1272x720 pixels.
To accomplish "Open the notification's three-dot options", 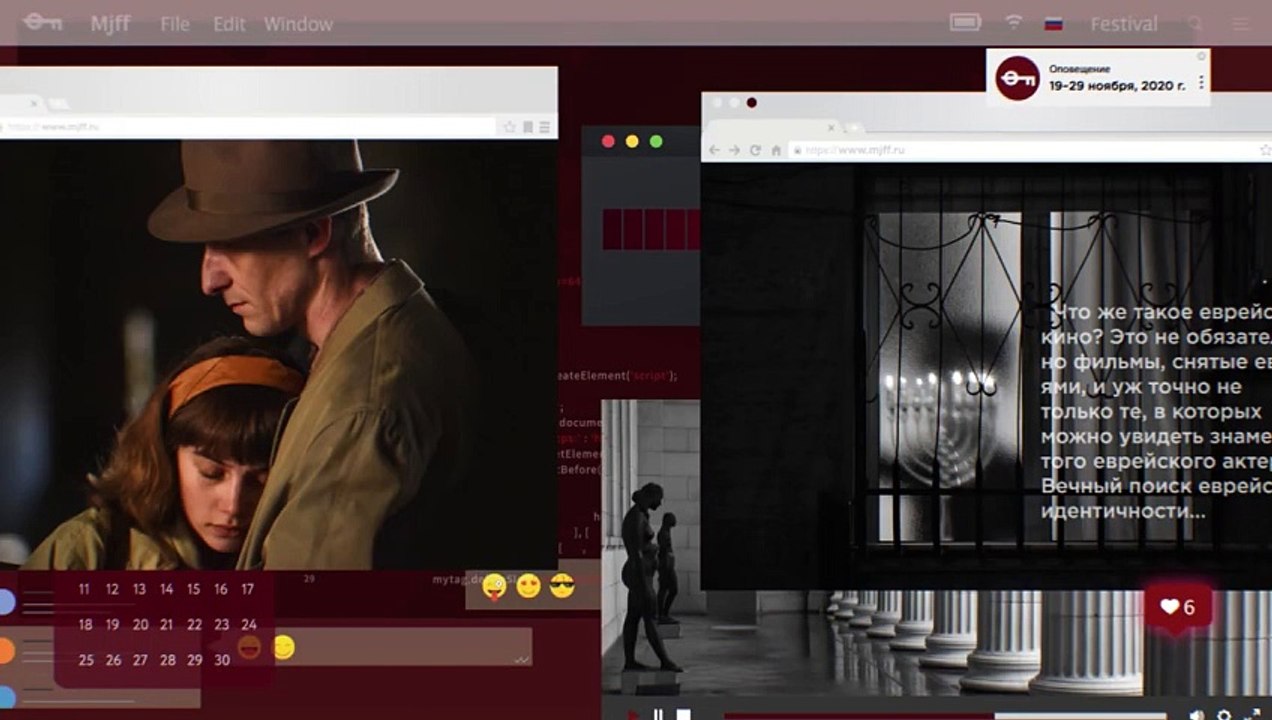I will pos(1201,82).
